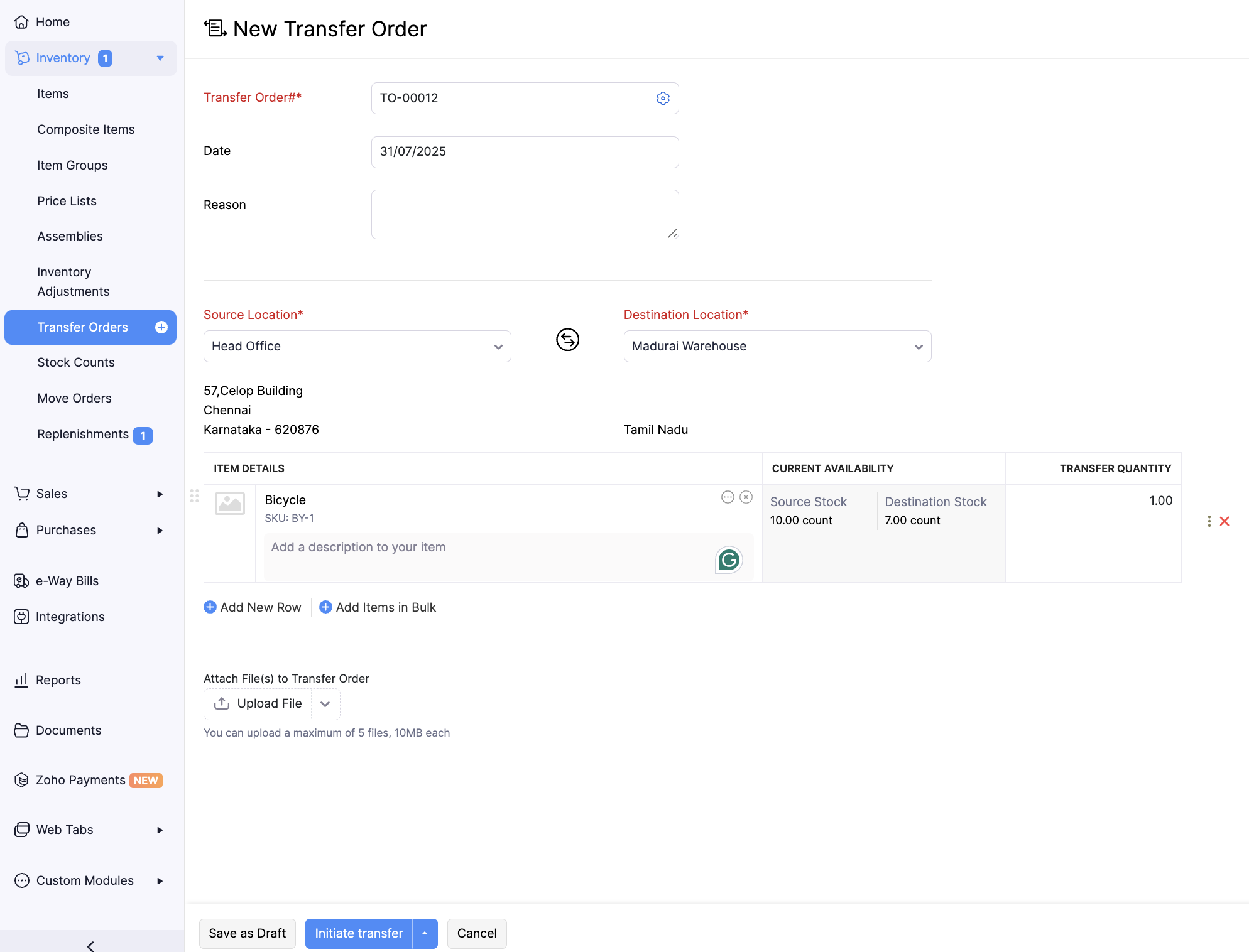This screenshot has height=952, width=1249.
Task: Expand the Initiate transfer dropdown arrow
Action: 425,933
